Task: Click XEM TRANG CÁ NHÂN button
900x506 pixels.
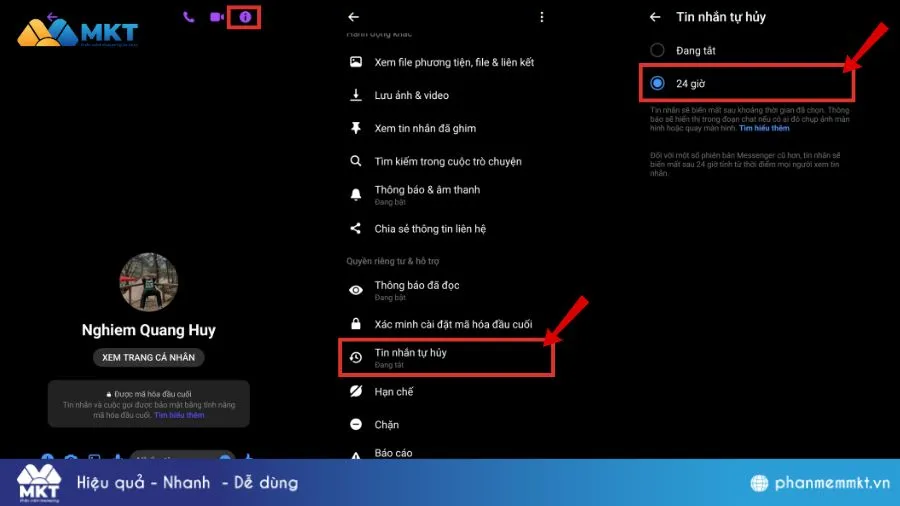Action: [x=149, y=357]
